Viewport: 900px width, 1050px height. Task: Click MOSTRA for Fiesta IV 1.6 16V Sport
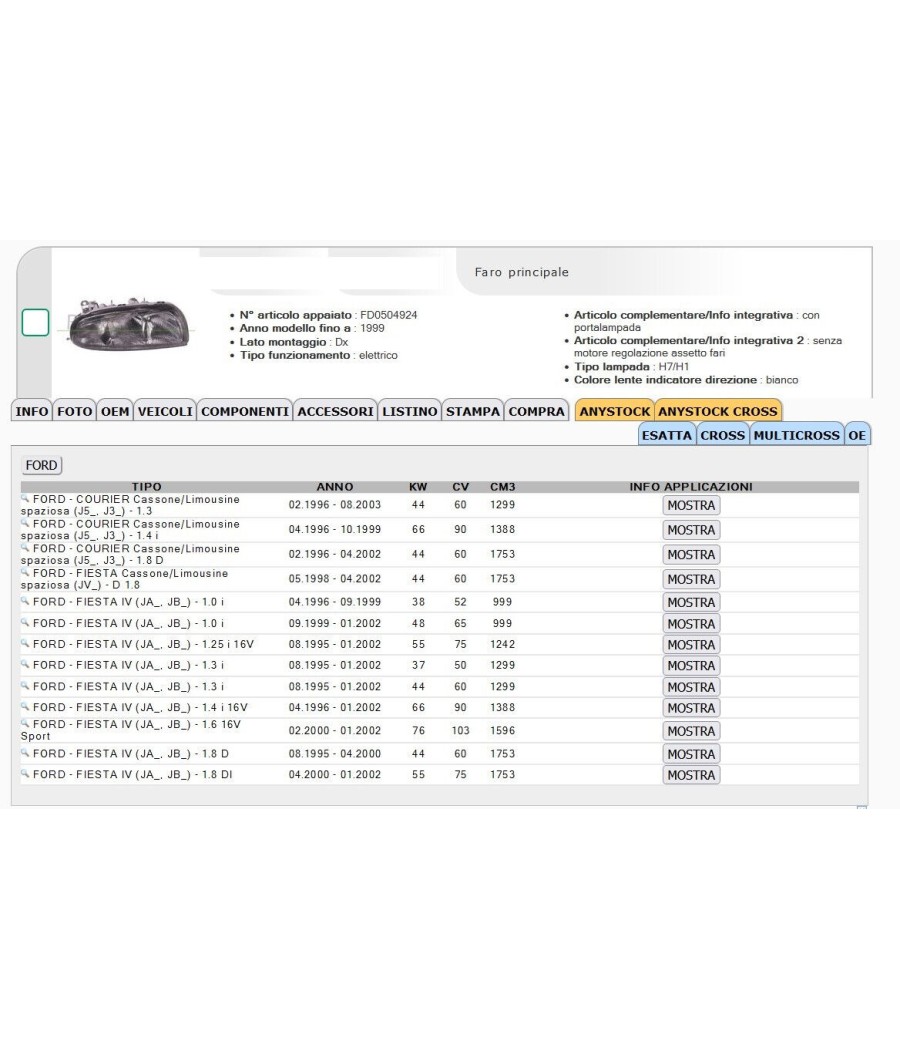[691, 731]
